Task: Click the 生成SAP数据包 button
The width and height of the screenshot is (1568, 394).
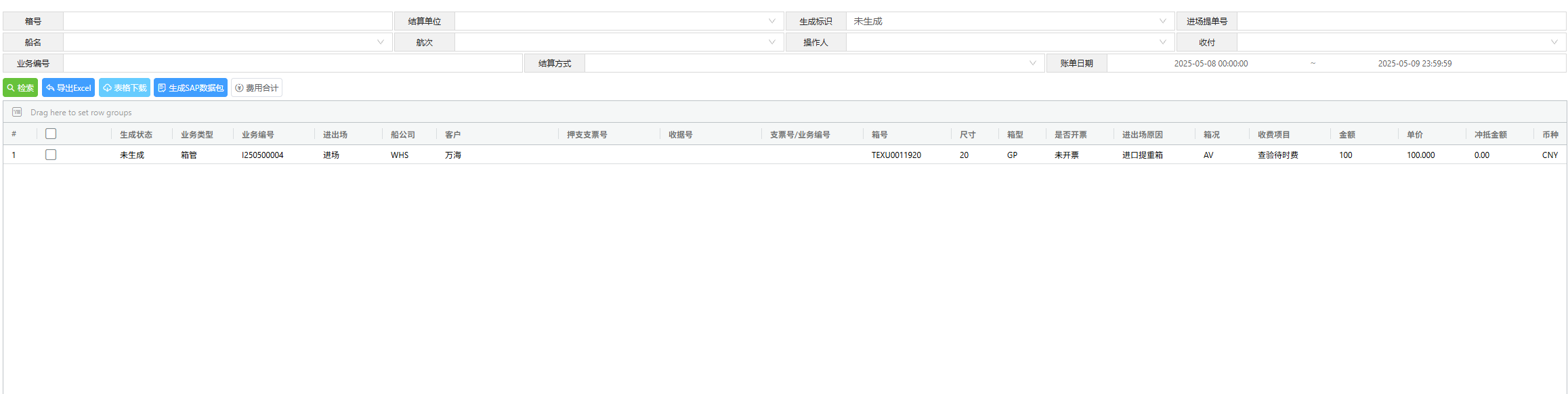Action: (190, 87)
